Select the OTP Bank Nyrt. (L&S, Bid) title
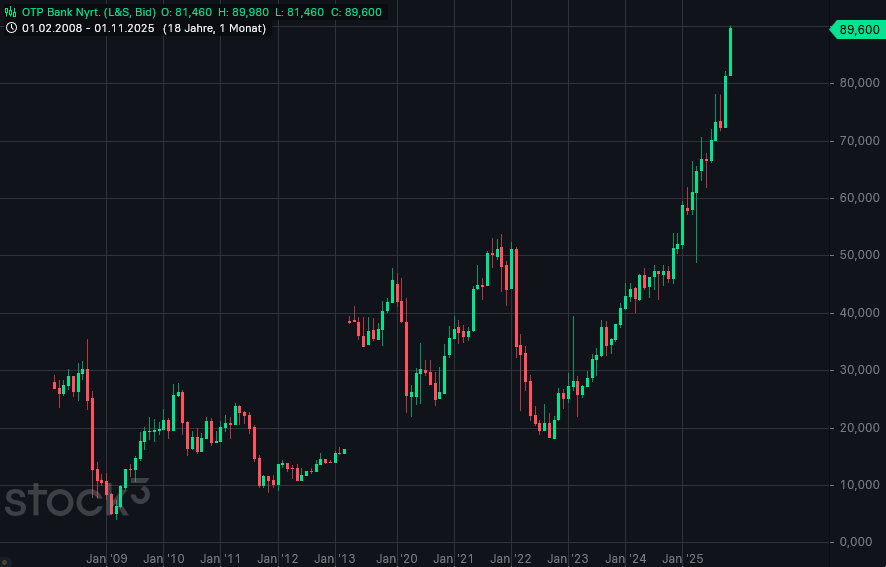This screenshot has width=886, height=567. [x=88, y=12]
